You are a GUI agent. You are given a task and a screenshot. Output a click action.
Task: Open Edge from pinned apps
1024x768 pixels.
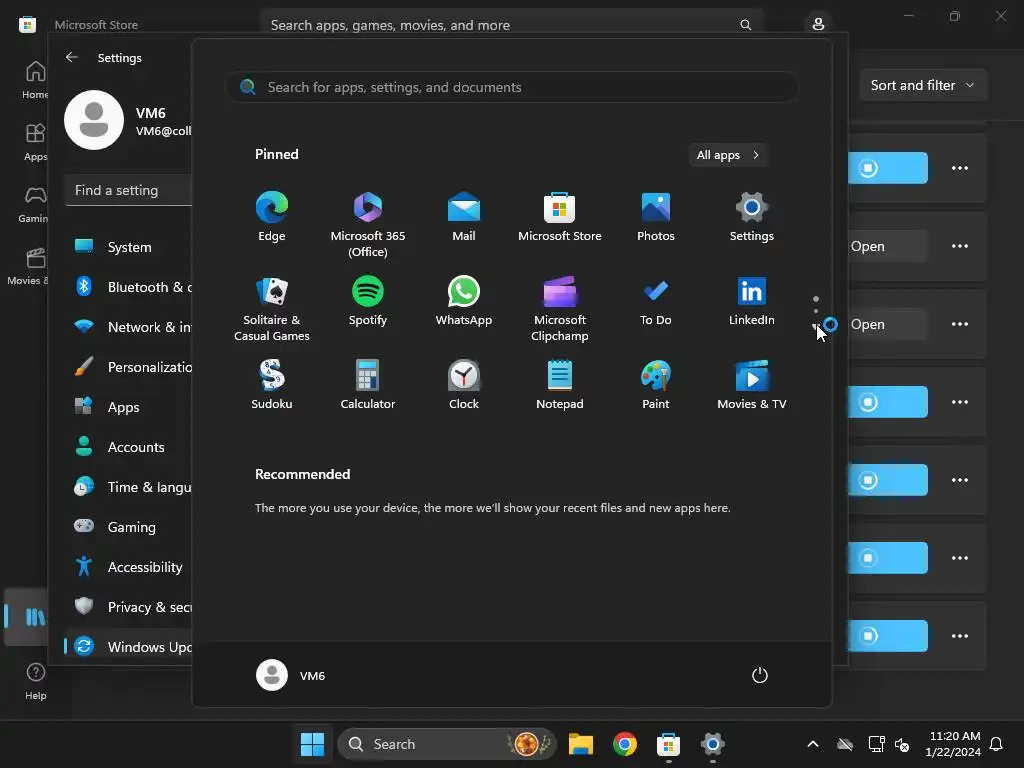pyautogui.click(x=272, y=217)
